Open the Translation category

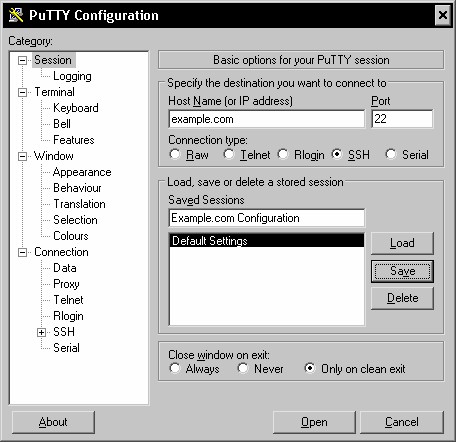(79, 204)
